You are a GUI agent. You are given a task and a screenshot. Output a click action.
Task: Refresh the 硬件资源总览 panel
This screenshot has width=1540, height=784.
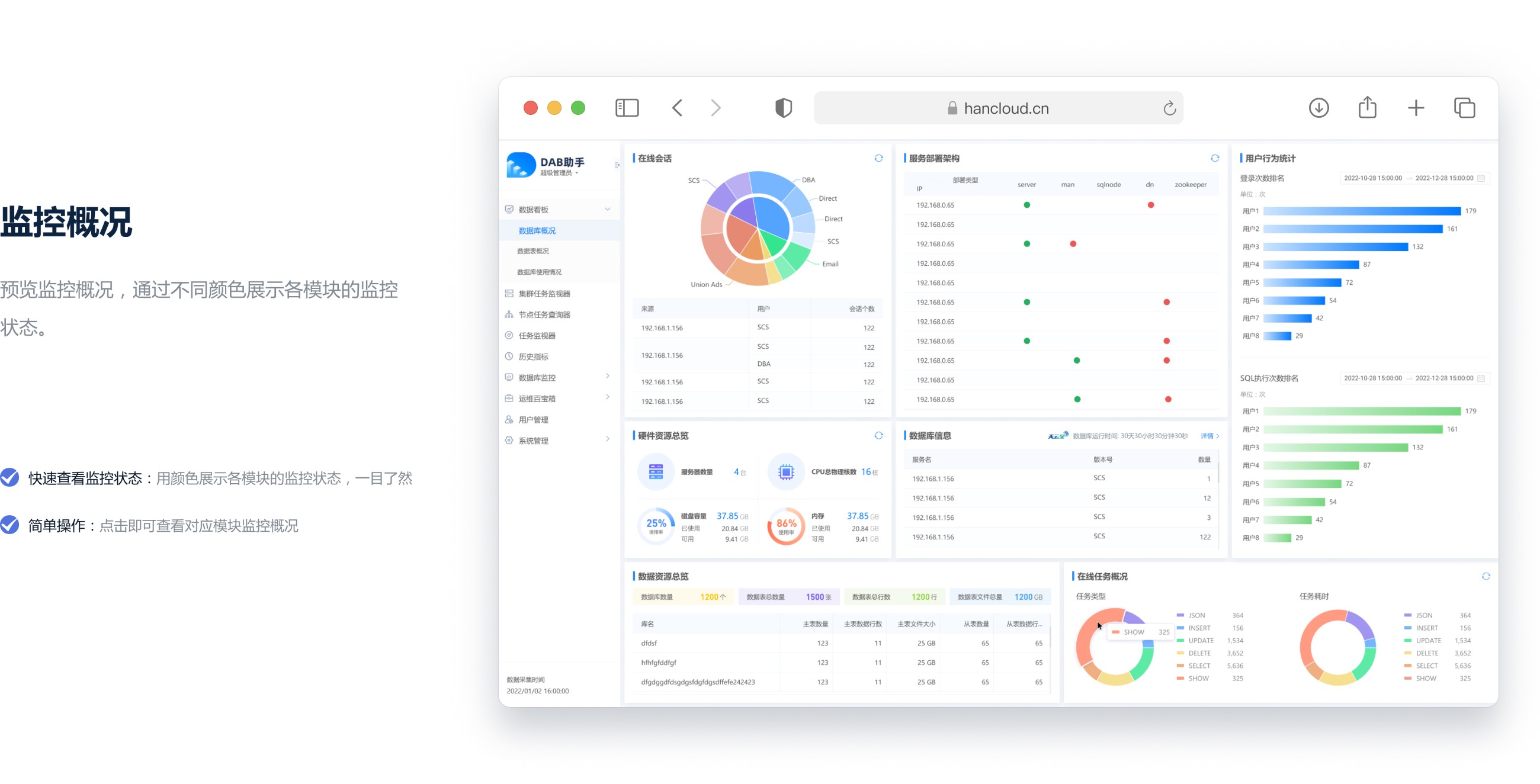coord(878,436)
